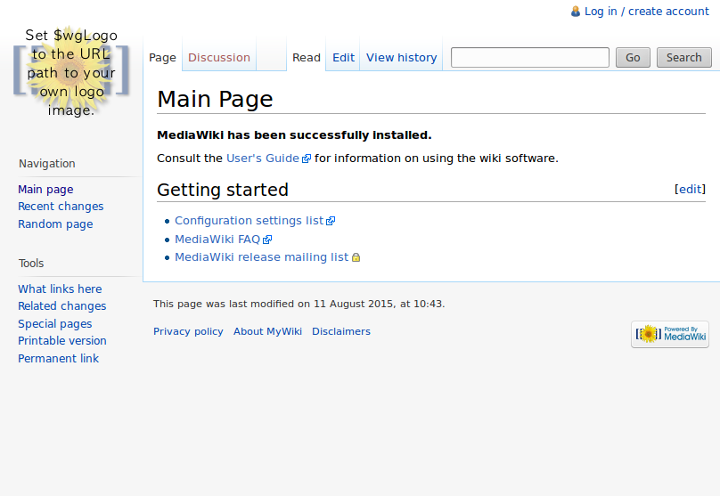The image size is (720, 496).
Task: Open Permanent link in Tools
Action: (58, 358)
